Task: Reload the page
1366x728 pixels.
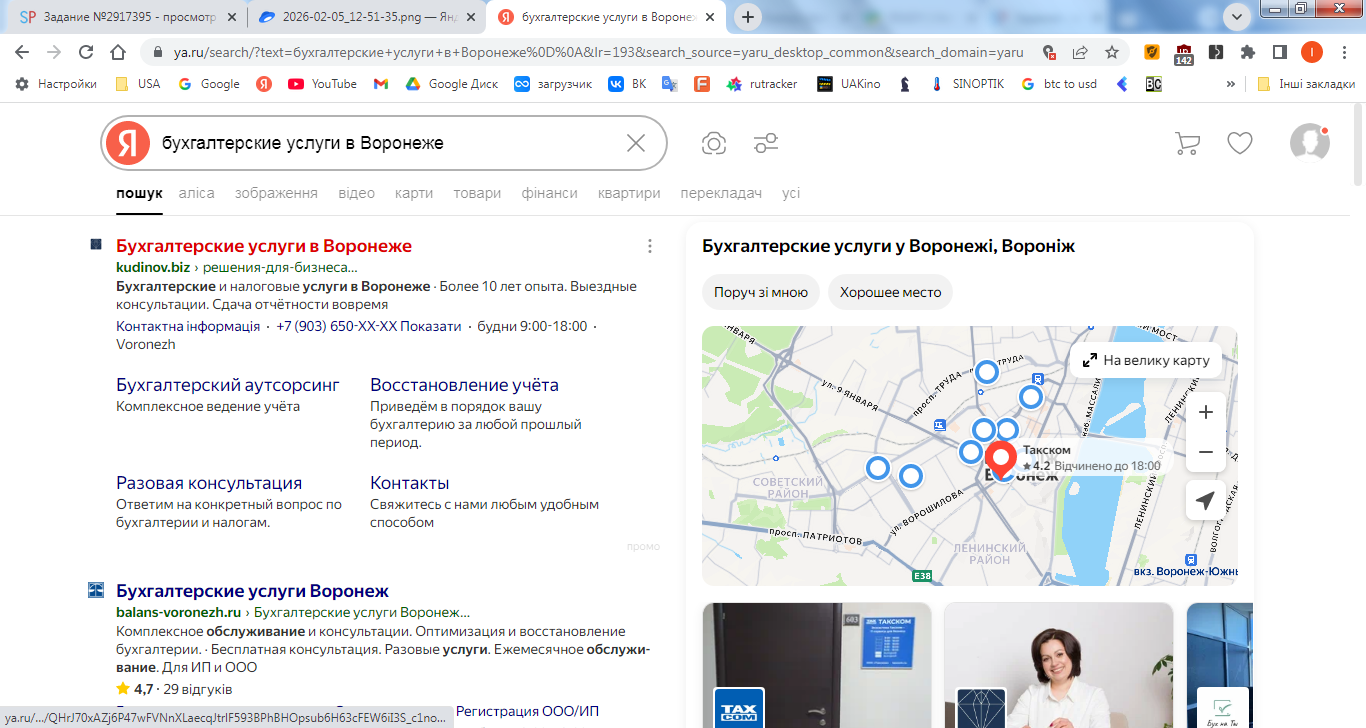Action: pyautogui.click(x=86, y=52)
